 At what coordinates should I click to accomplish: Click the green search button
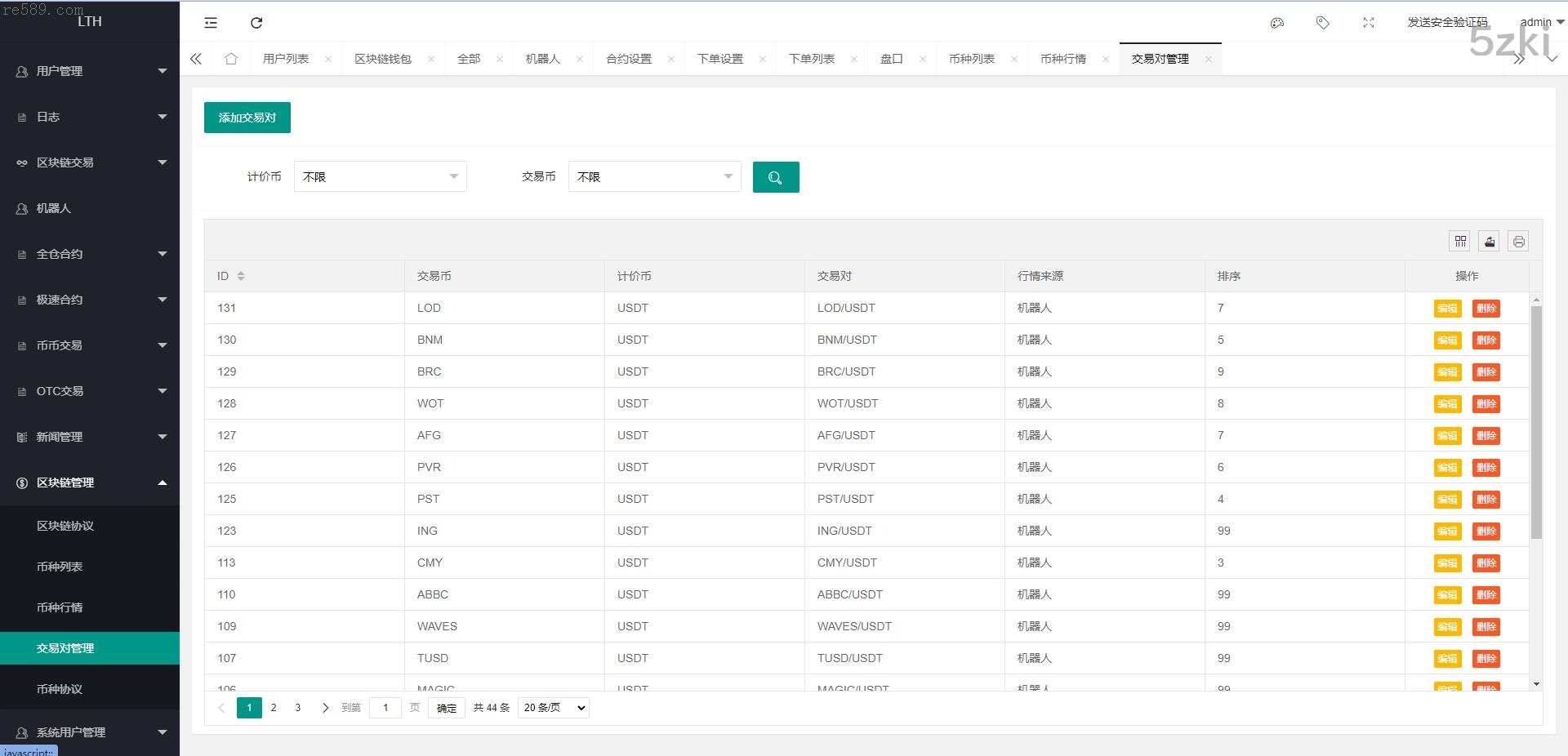[775, 177]
